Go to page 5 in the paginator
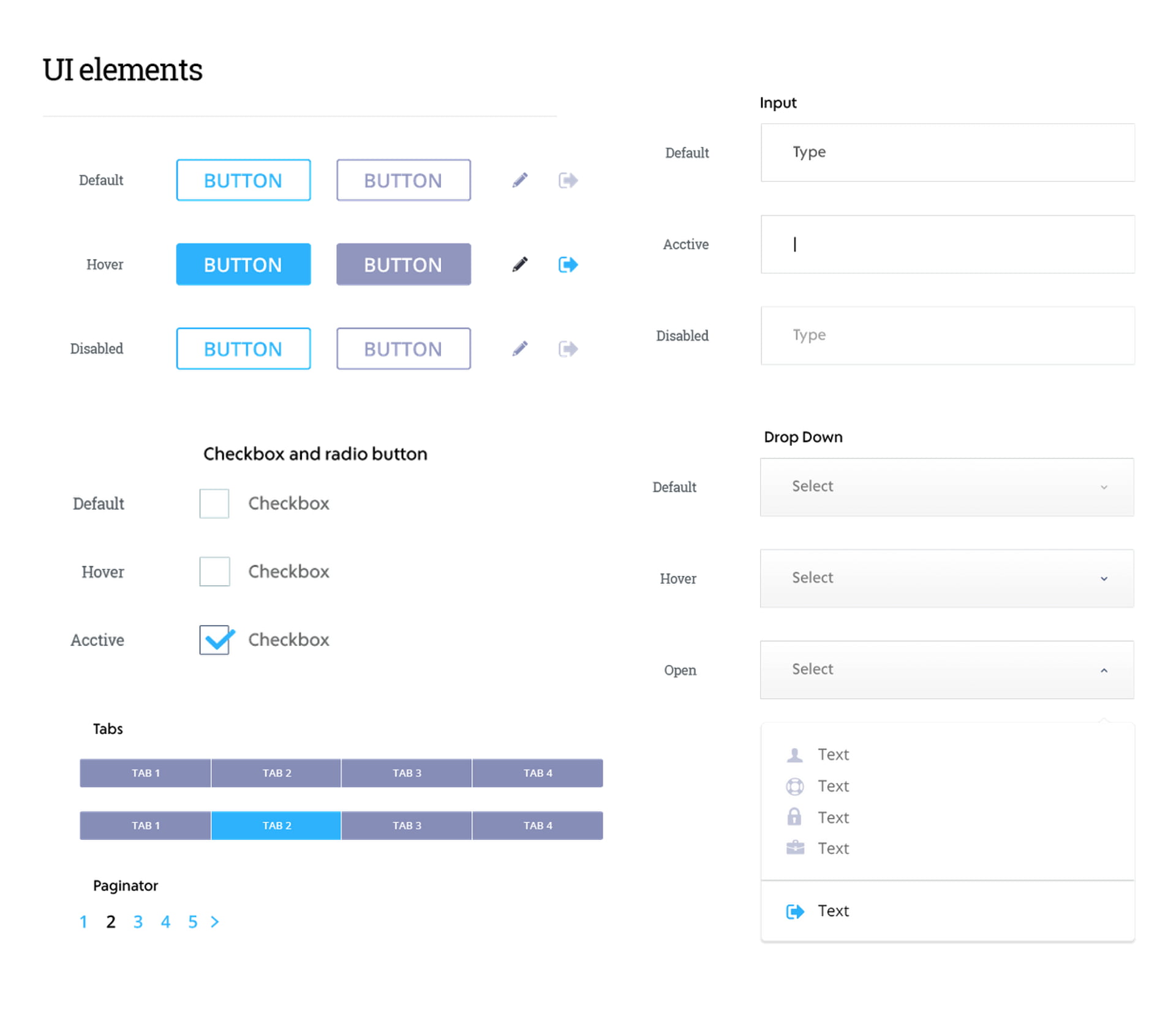The width and height of the screenshot is (1176, 1020). [x=192, y=921]
